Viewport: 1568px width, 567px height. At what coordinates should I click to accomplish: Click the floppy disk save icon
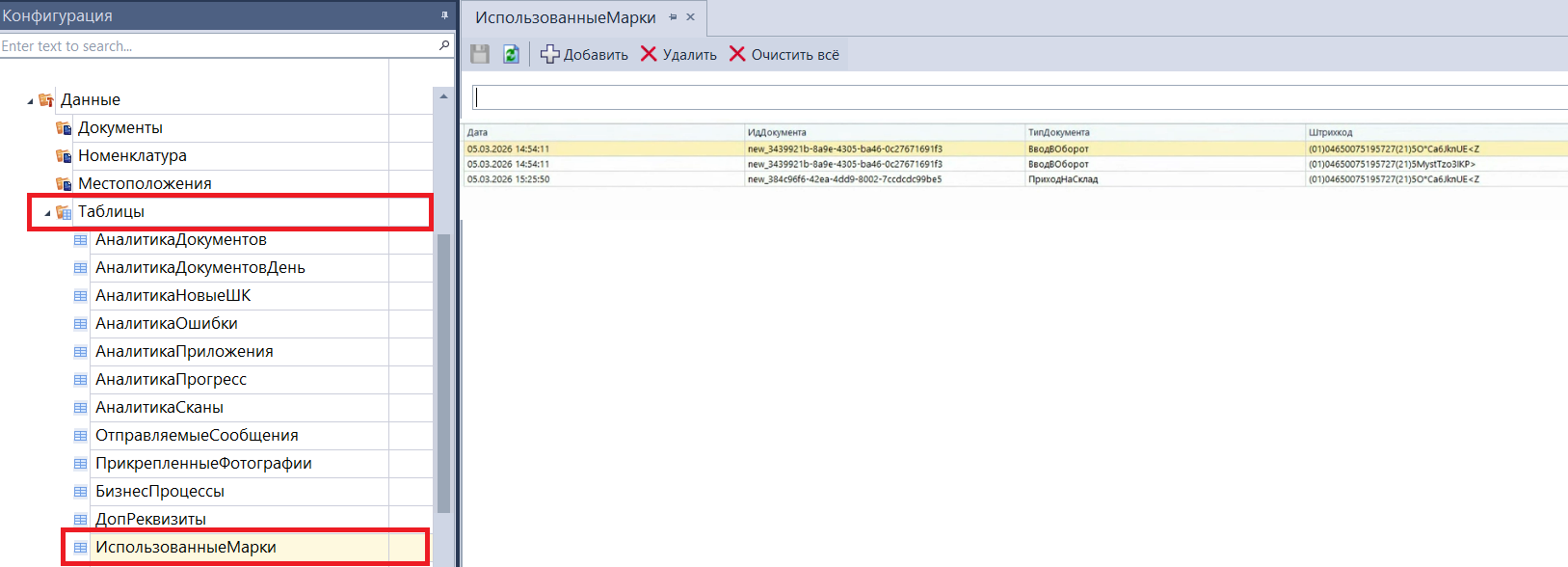[480, 54]
